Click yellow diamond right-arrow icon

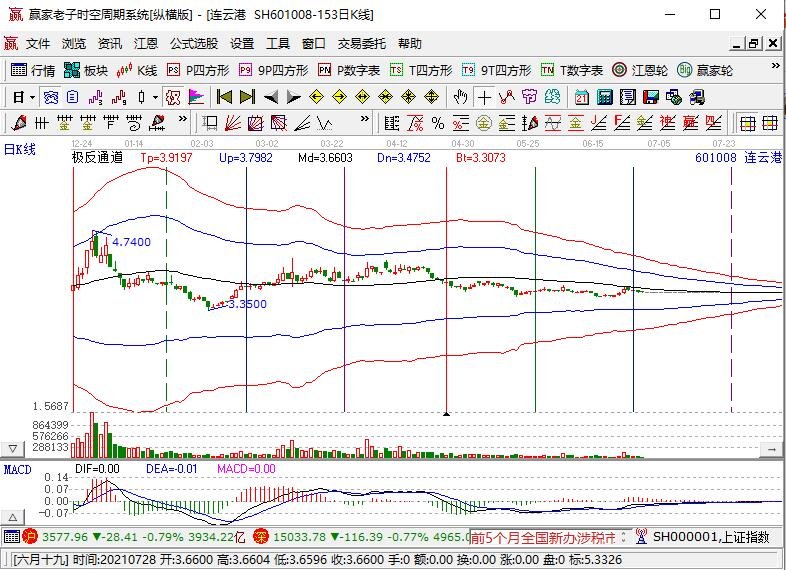(340, 97)
